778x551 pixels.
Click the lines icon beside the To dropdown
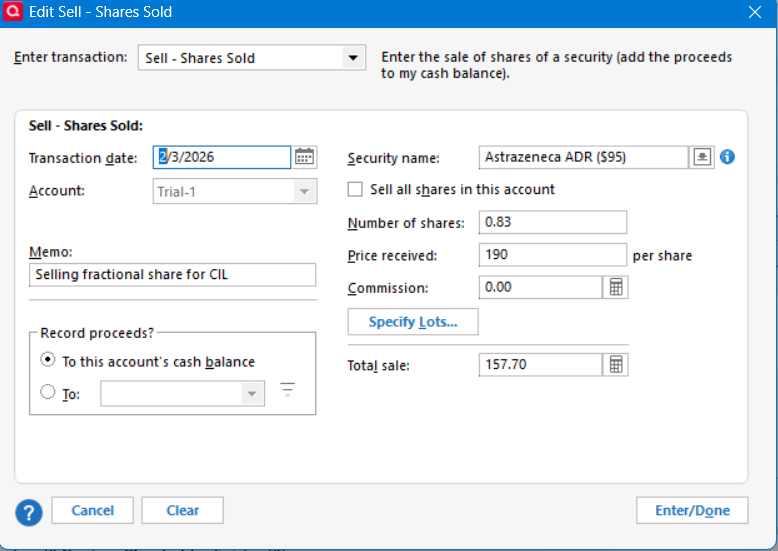point(288,391)
